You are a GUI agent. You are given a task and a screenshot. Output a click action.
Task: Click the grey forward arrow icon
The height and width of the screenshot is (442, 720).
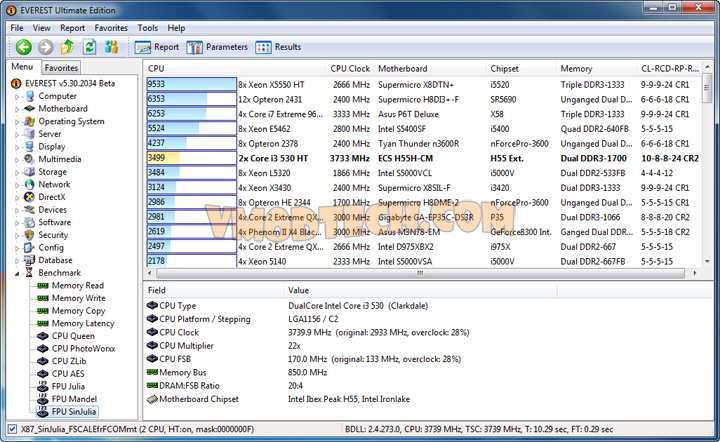click(x=45, y=47)
